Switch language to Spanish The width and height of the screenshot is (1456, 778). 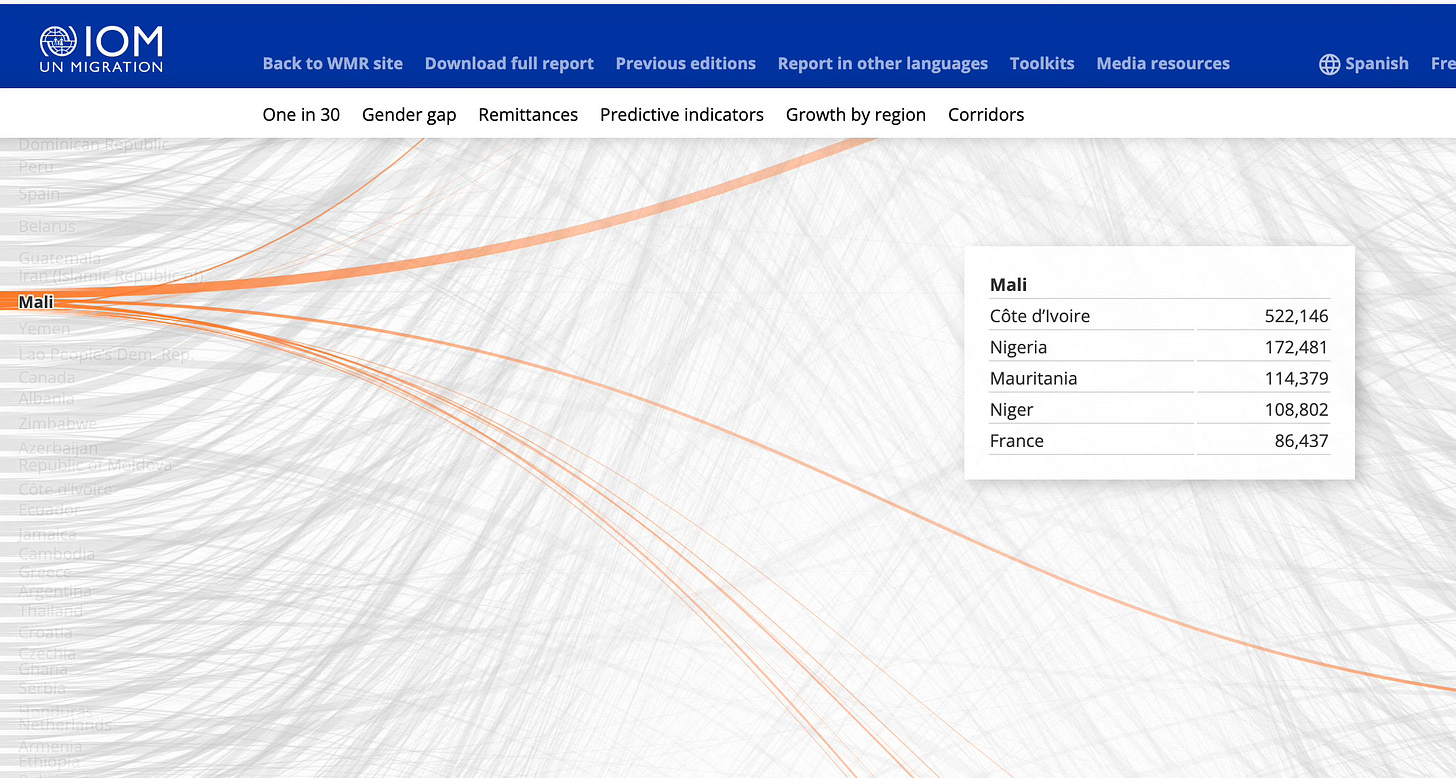point(1376,63)
